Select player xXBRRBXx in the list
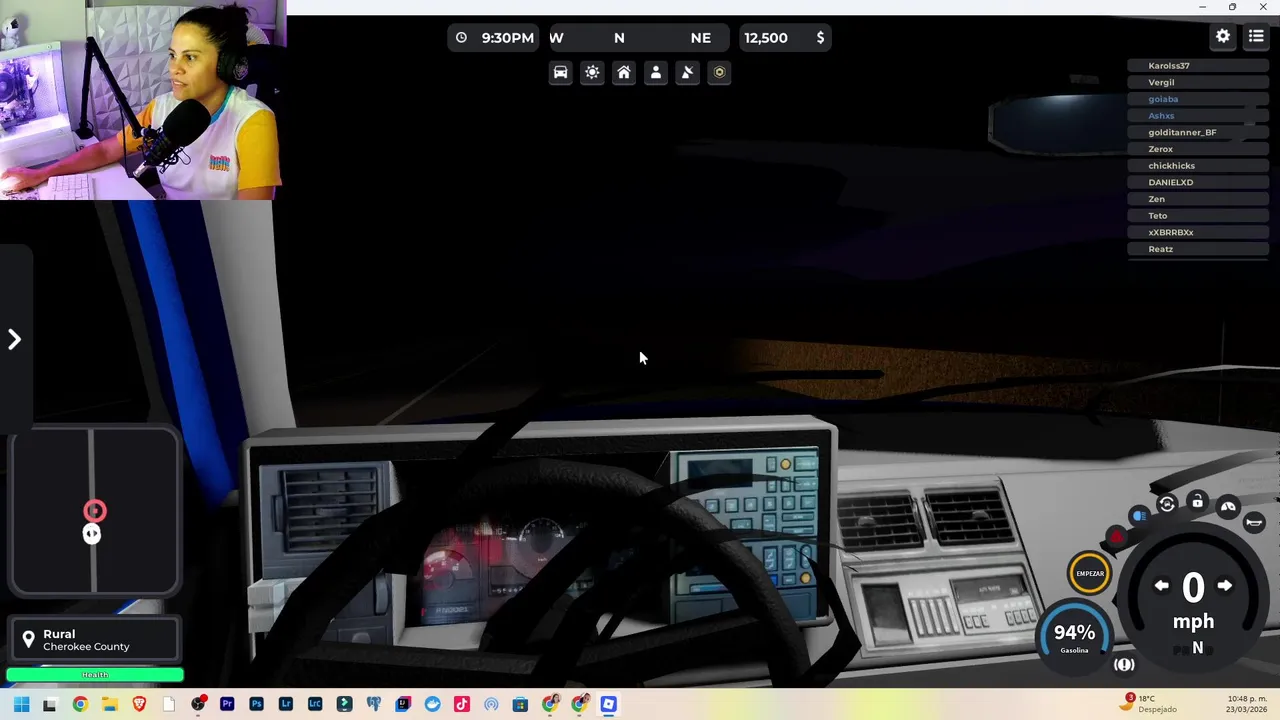Viewport: 1280px width, 720px height. click(x=1198, y=233)
